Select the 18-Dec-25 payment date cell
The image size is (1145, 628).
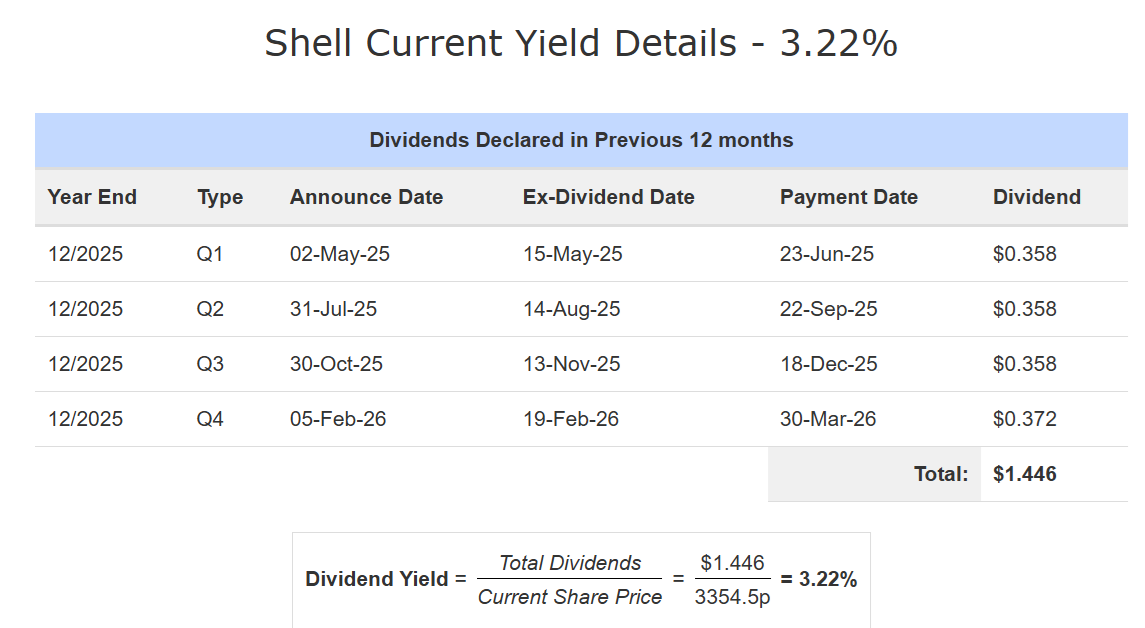tap(828, 364)
